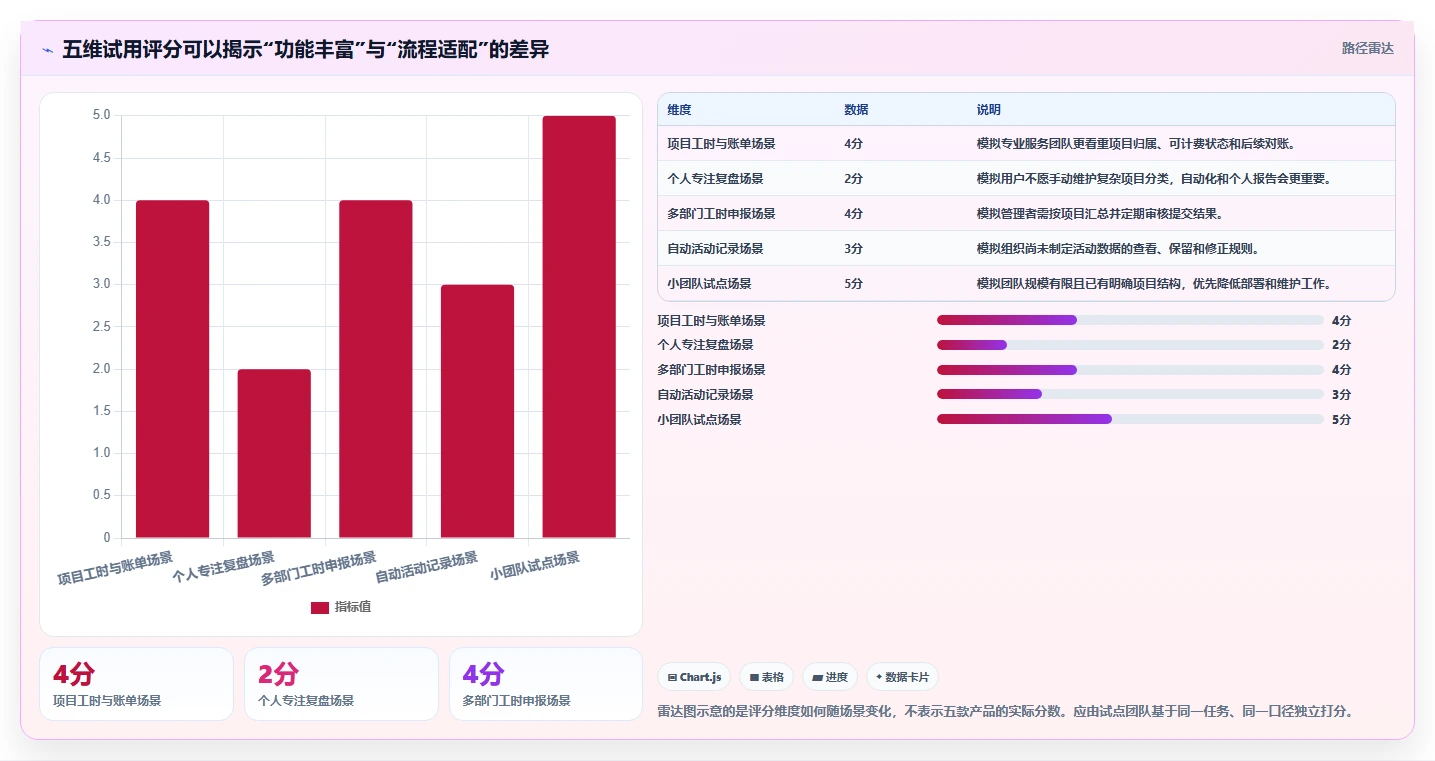Click the 多部门工时申报场景 progress bar
The height and width of the screenshot is (761, 1435).
tap(1130, 370)
